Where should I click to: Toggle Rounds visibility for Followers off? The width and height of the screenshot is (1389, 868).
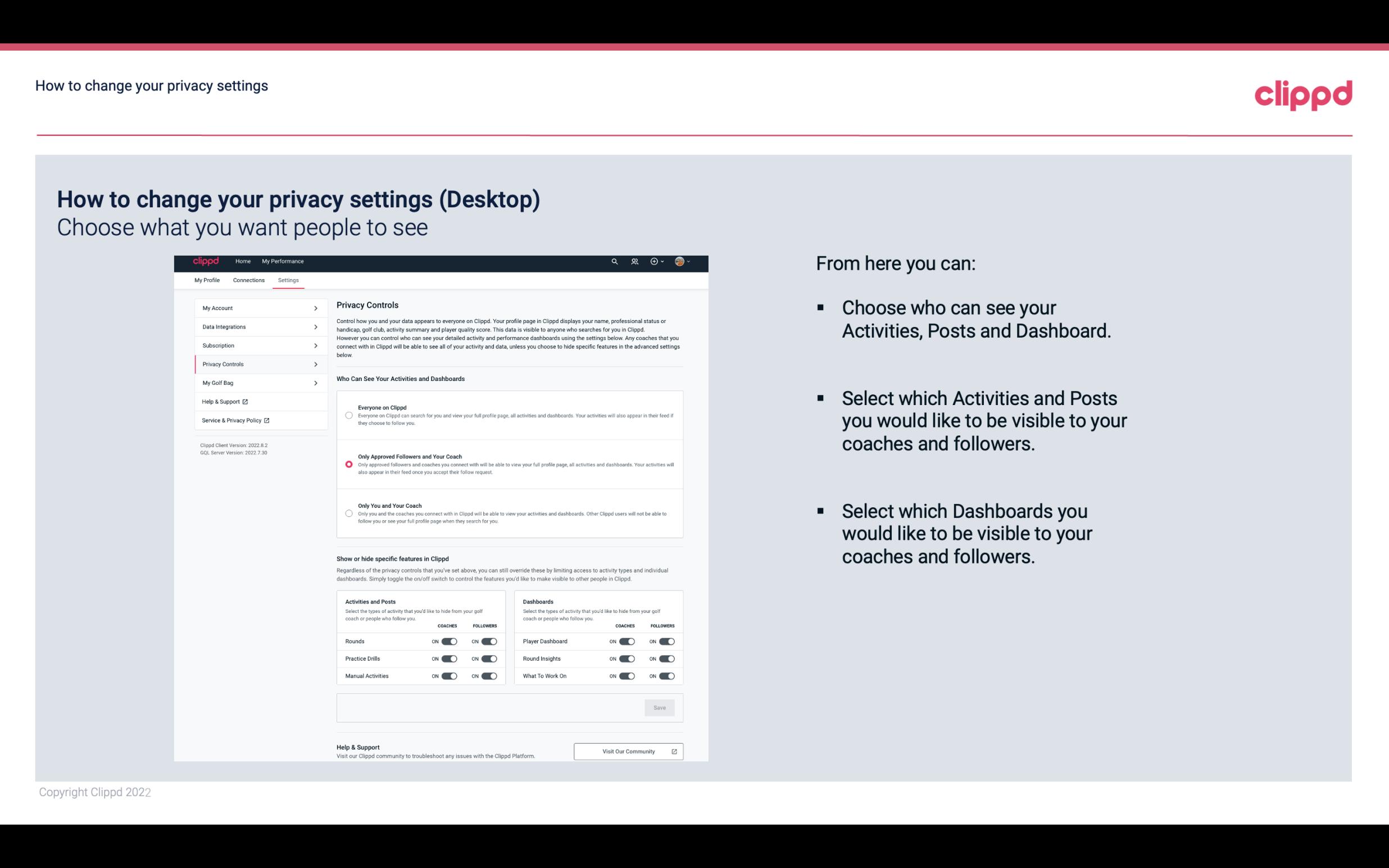coord(487,641)
